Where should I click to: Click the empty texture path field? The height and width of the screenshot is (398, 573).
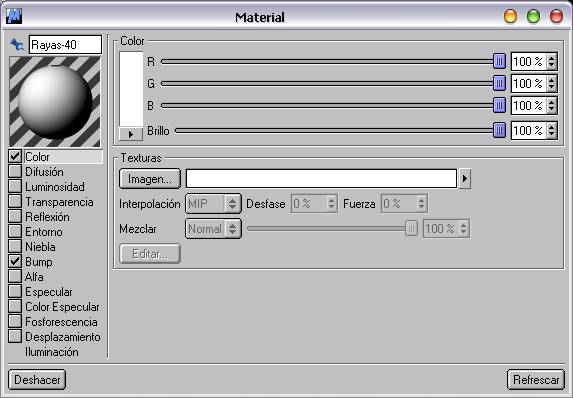pos(321,178)
